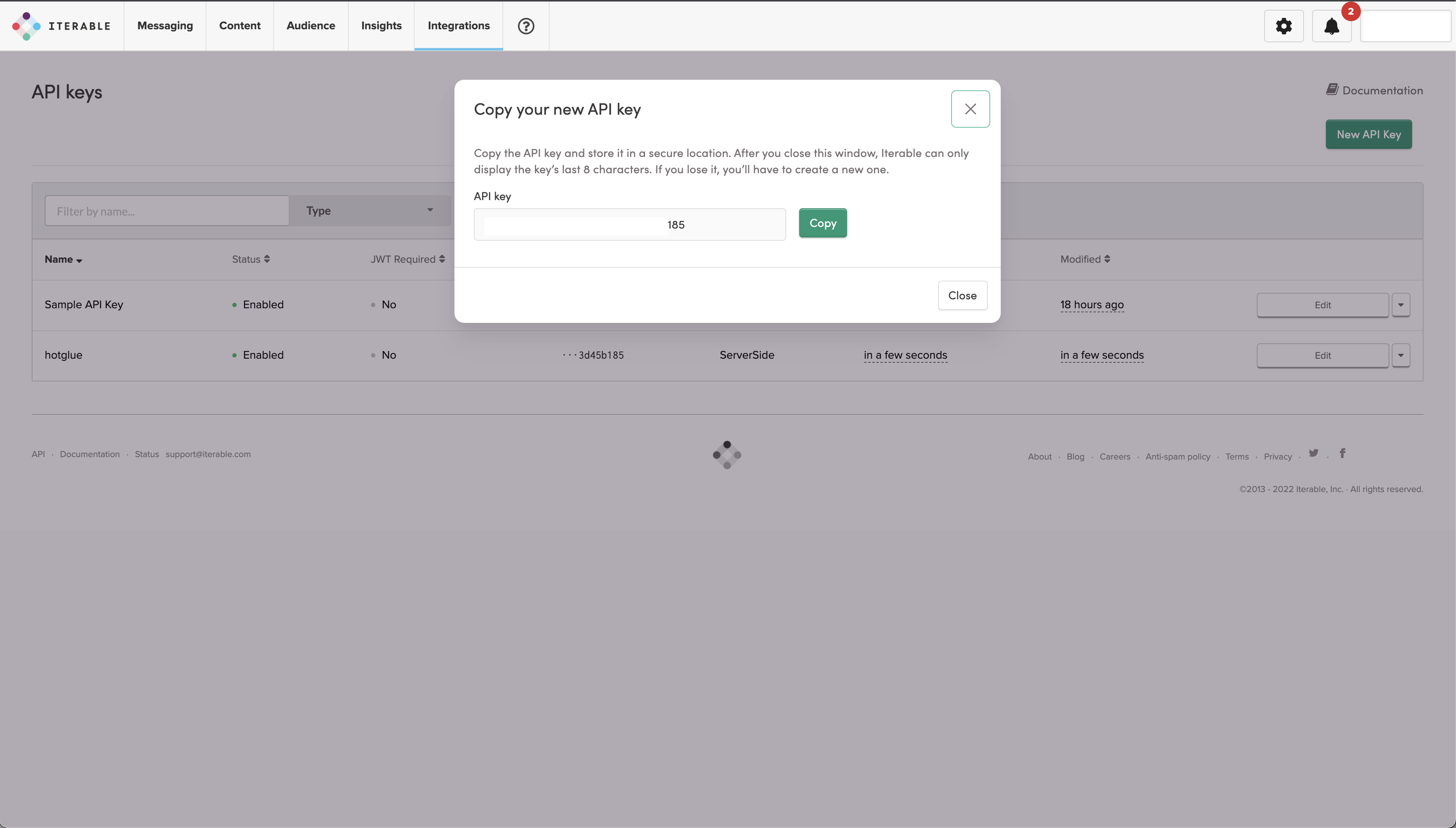Open the Audience menu

310,26
